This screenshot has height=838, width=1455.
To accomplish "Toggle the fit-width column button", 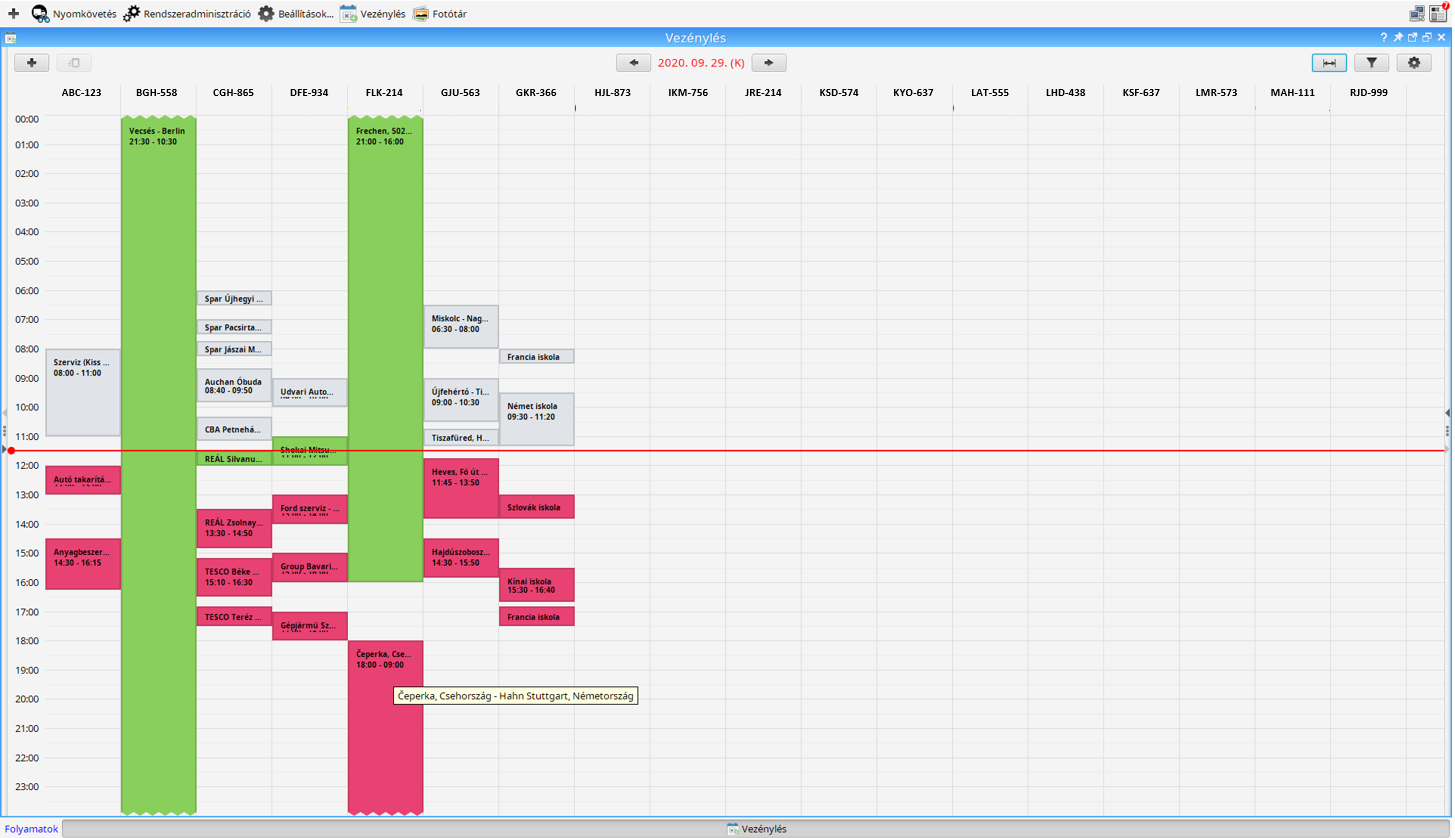I will pyautogui.click(x=1329, y=63).
